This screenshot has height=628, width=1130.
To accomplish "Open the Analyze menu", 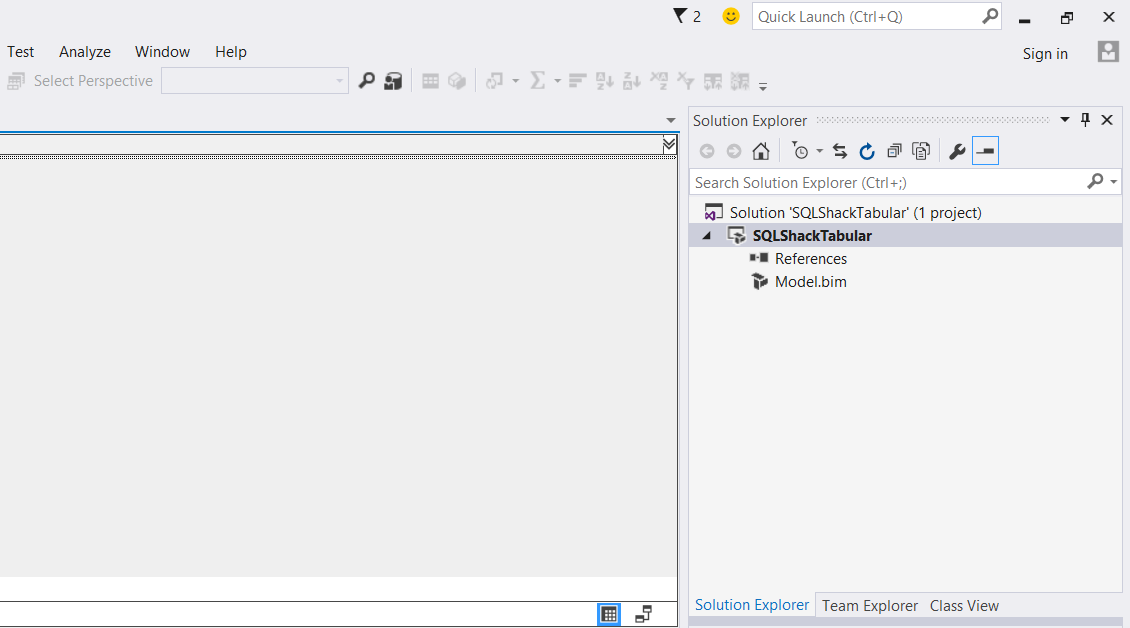I will pyautogui.click(x=85, y=52).
